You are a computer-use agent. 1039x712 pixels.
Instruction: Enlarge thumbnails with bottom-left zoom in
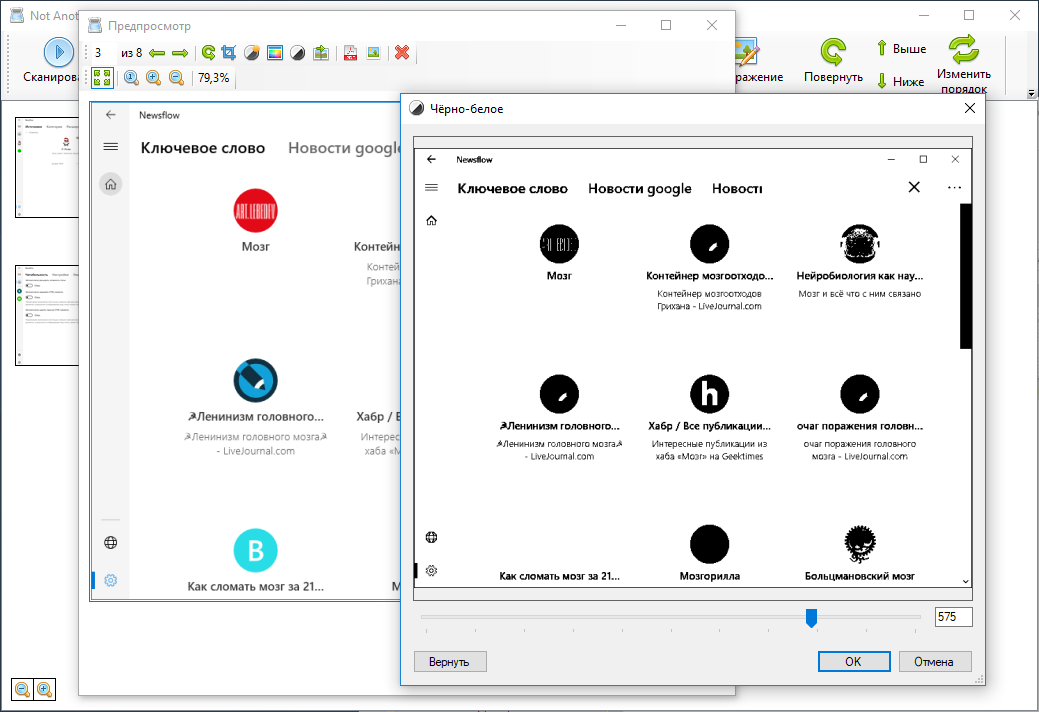pyautogui.click(x=44, y=689)
